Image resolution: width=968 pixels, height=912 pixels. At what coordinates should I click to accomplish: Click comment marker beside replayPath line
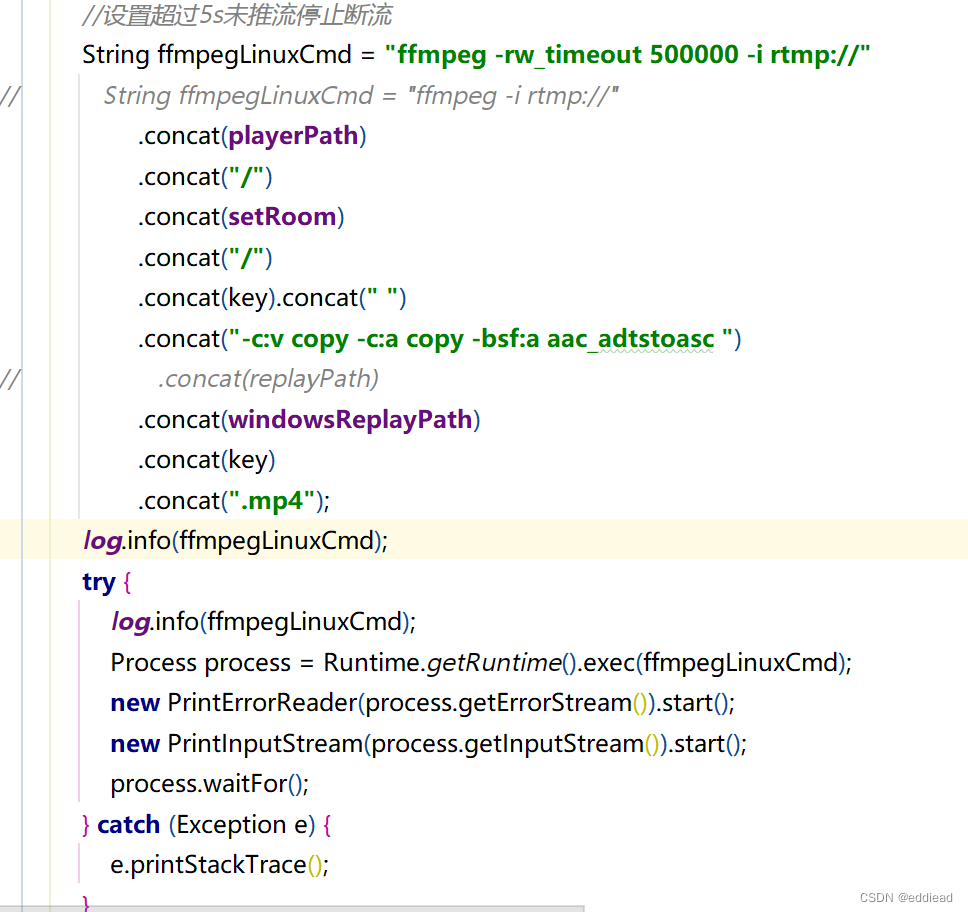click(x=10, y=379)
